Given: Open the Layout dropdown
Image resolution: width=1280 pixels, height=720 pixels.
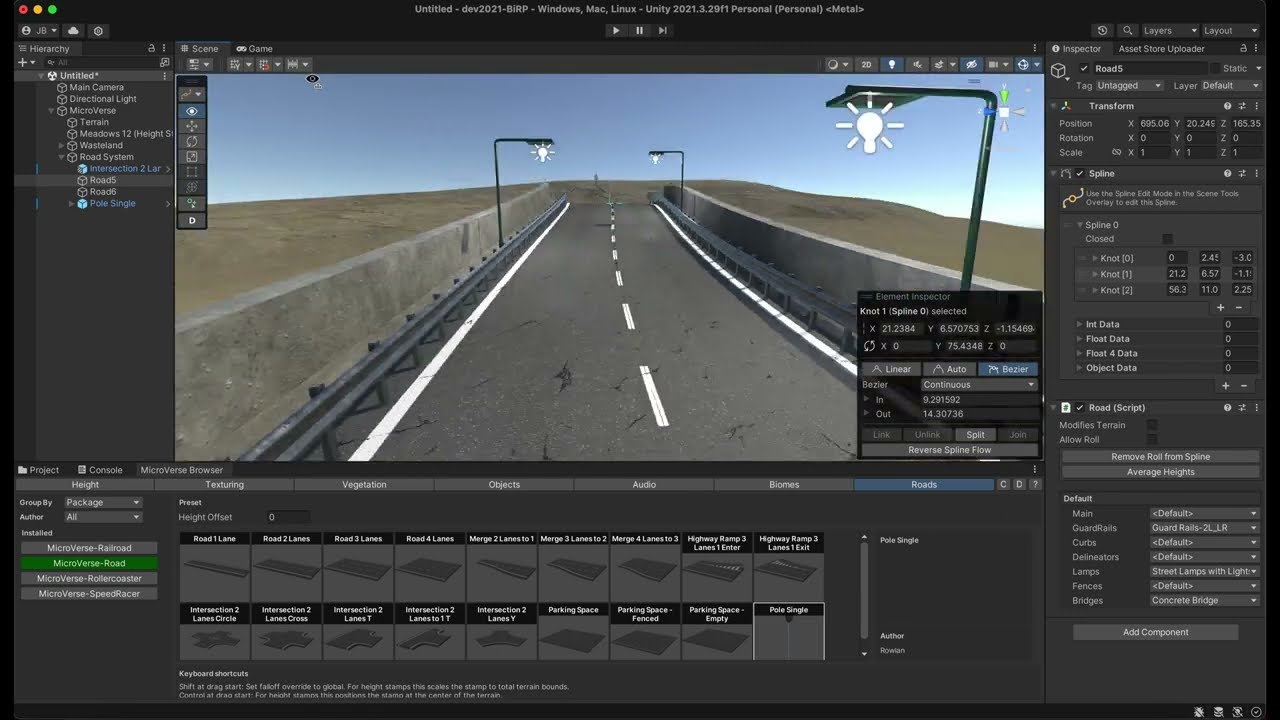Looking at the screenshot, I should click(1231, 31).
